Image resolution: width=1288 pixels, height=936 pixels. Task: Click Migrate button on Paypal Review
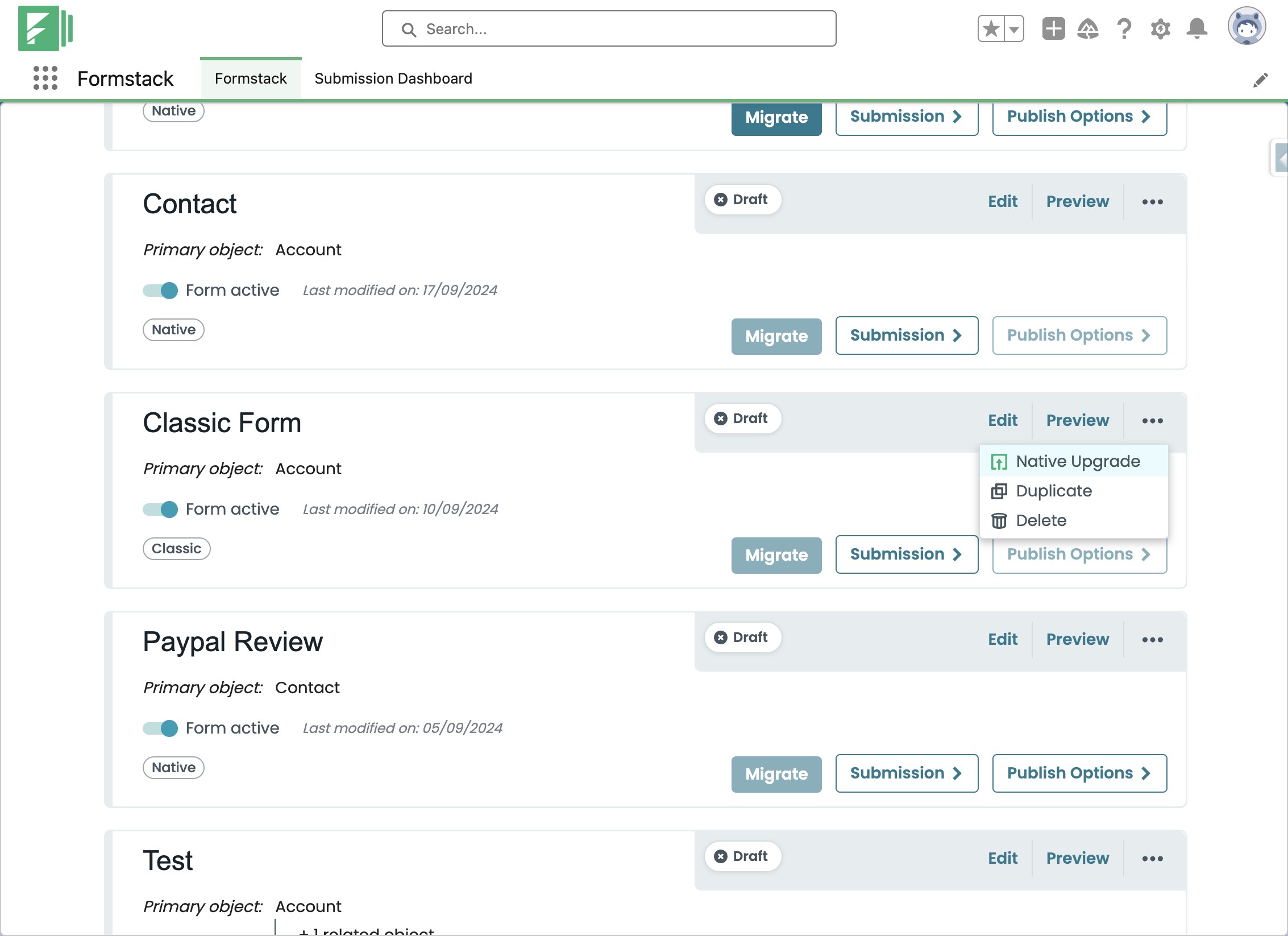click(776, 774)
